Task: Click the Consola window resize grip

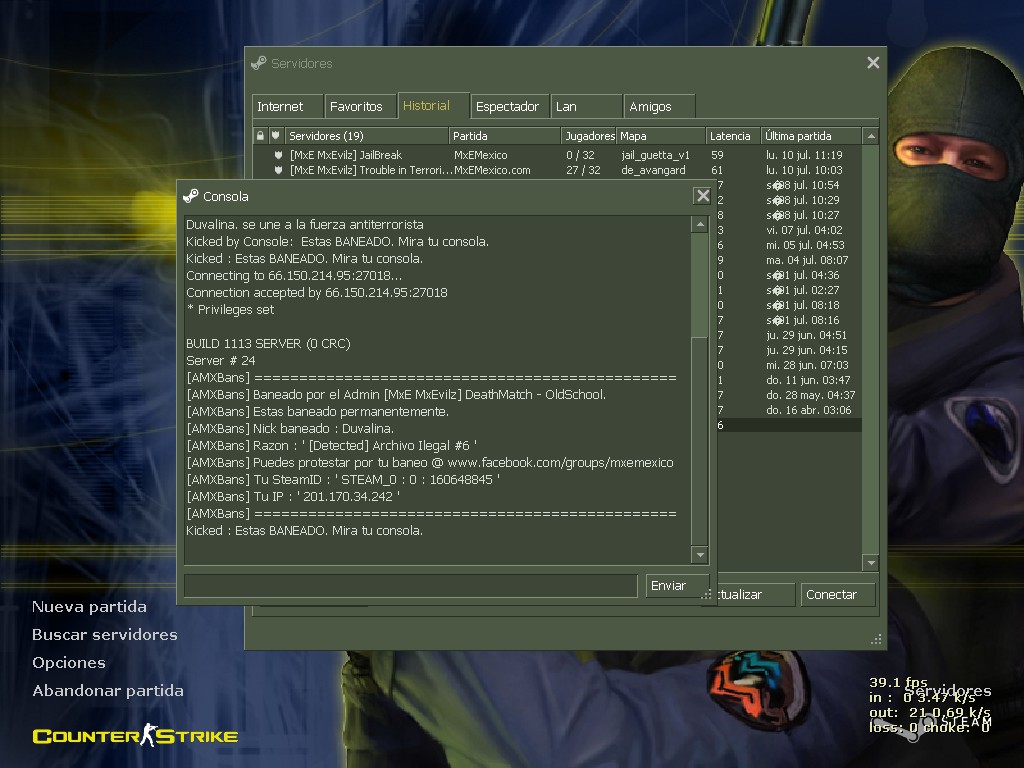Action: pyautogui.click(x=706, y=594)
